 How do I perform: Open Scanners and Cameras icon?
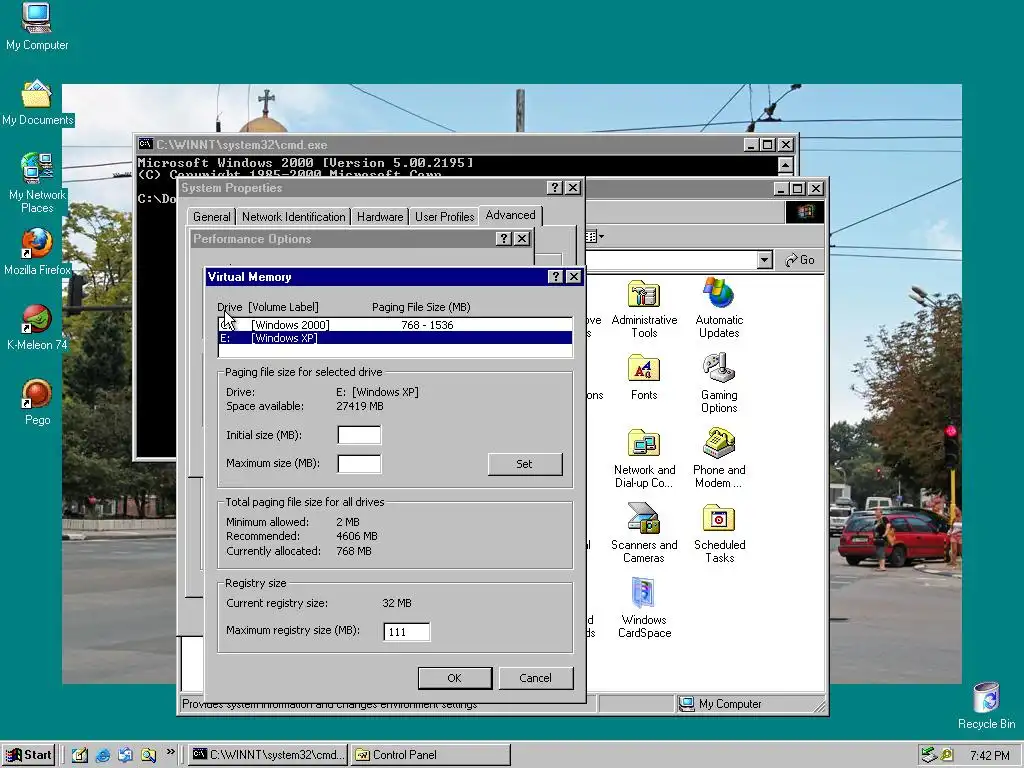[644, 534]
